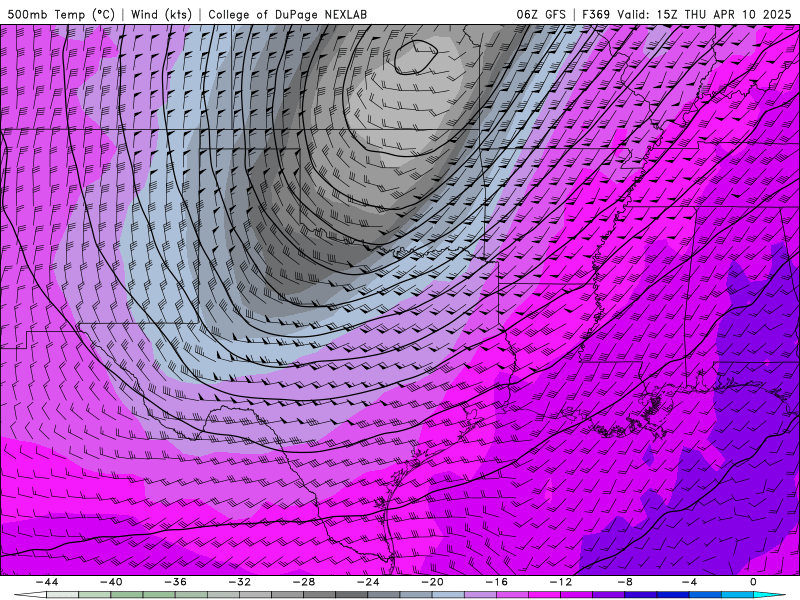Click the -32 colorbar label

[x=239, y=582]
